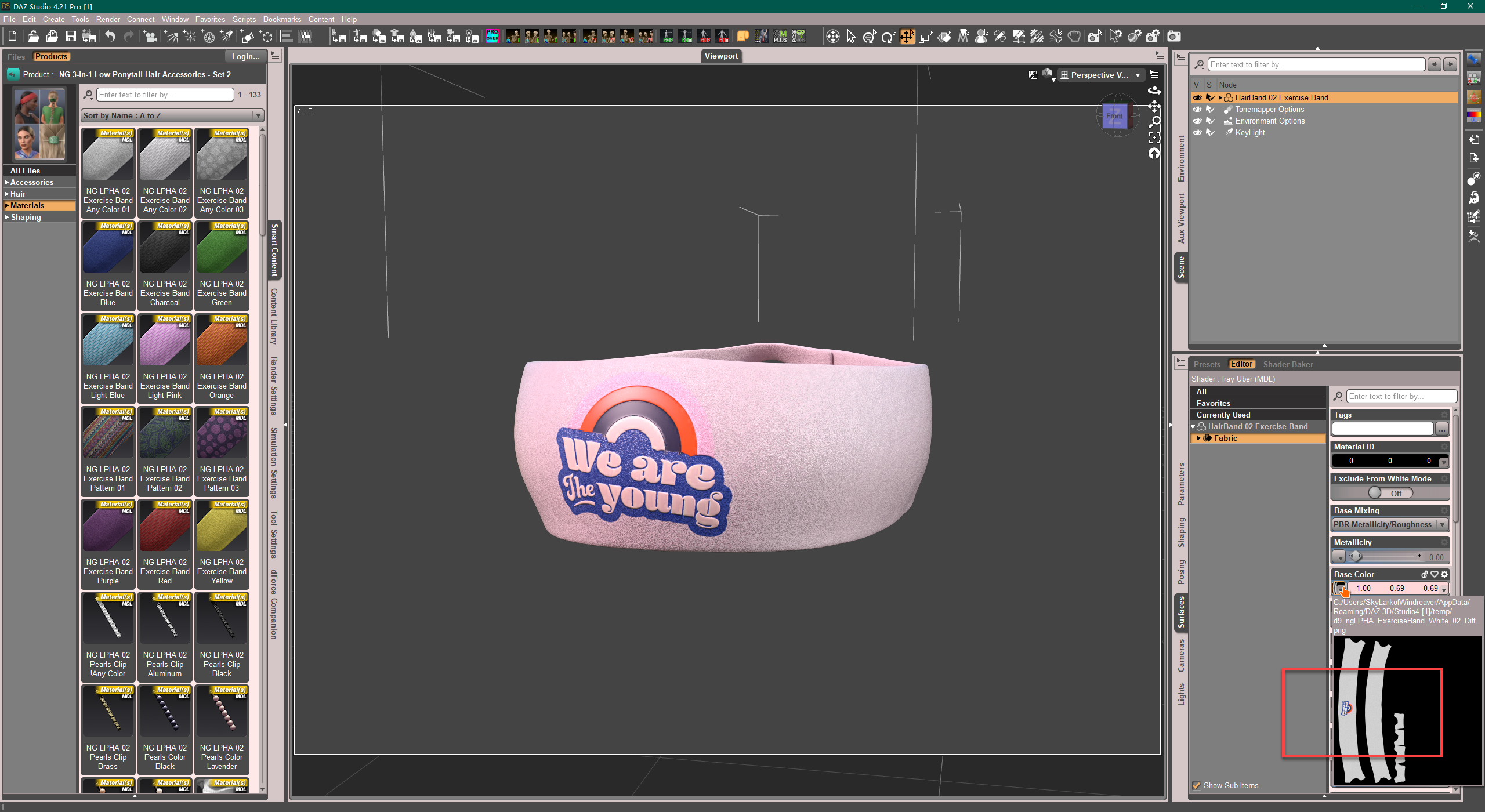Select the Rotate tool in toolbar
The height and width of the screenshot is (812, 1485).
(888, 37)
